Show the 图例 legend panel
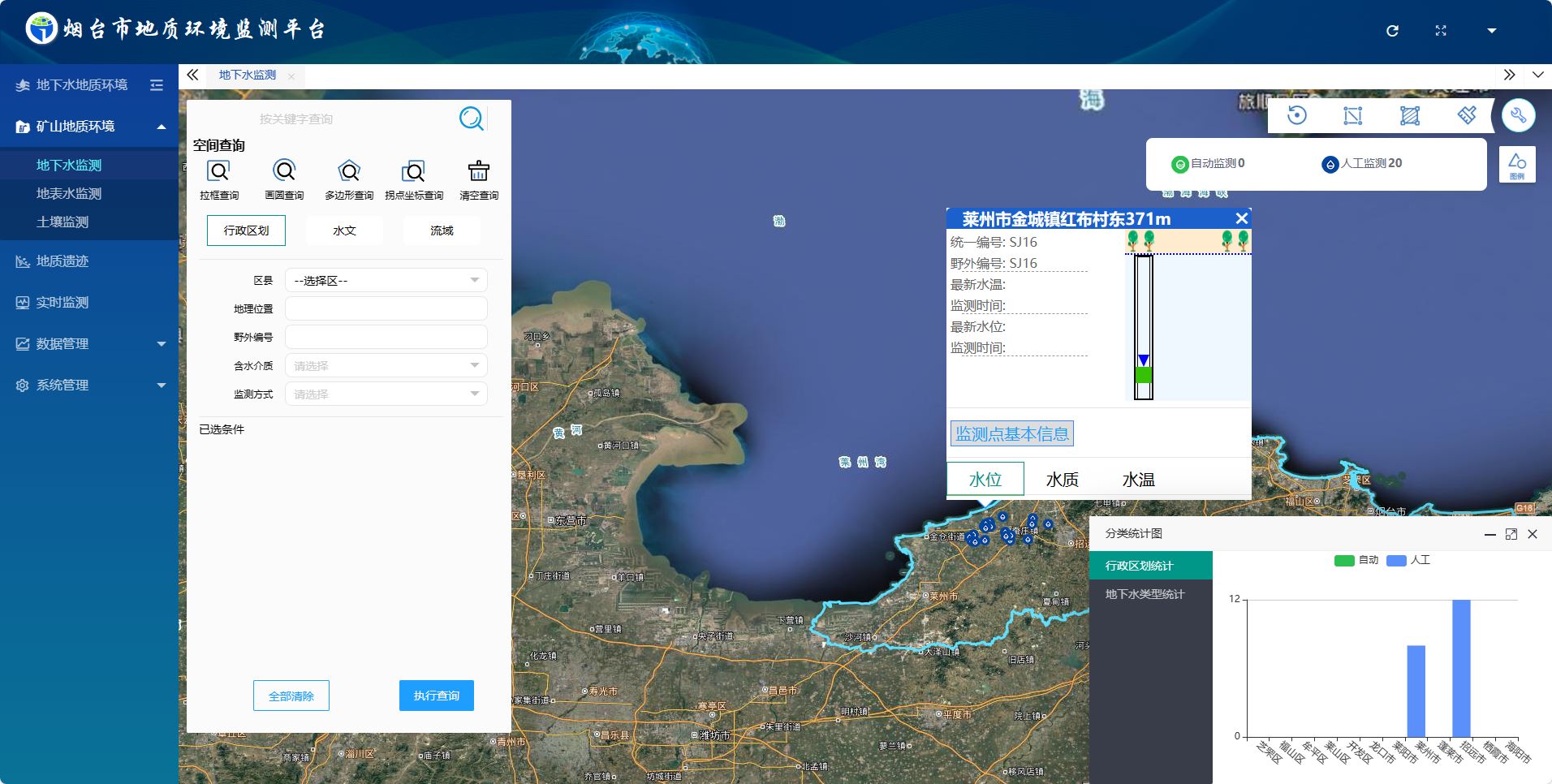This screenshot has width=1552, height=784. click(1516, 165)
